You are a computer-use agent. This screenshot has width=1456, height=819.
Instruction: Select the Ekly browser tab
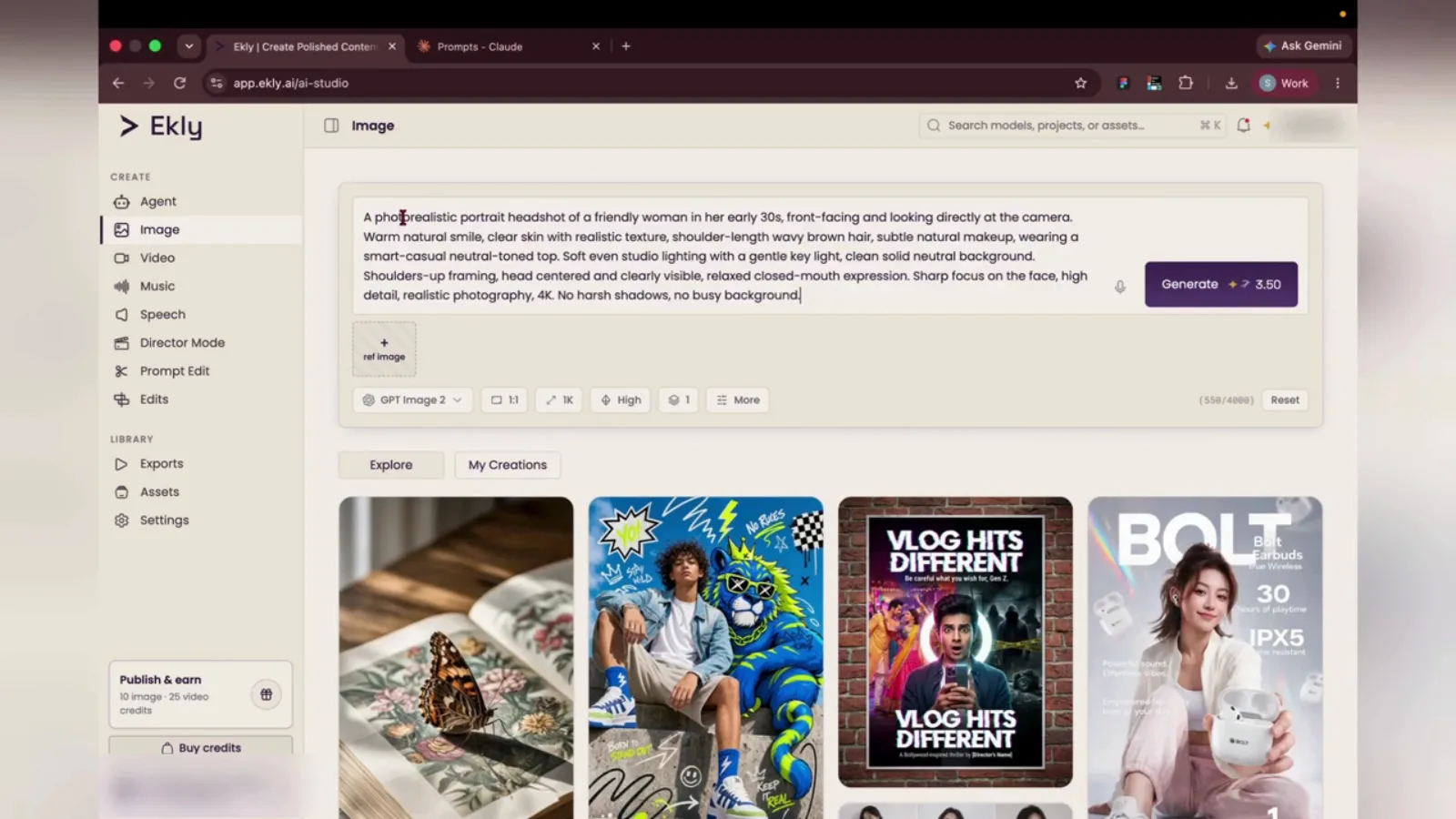305,46
